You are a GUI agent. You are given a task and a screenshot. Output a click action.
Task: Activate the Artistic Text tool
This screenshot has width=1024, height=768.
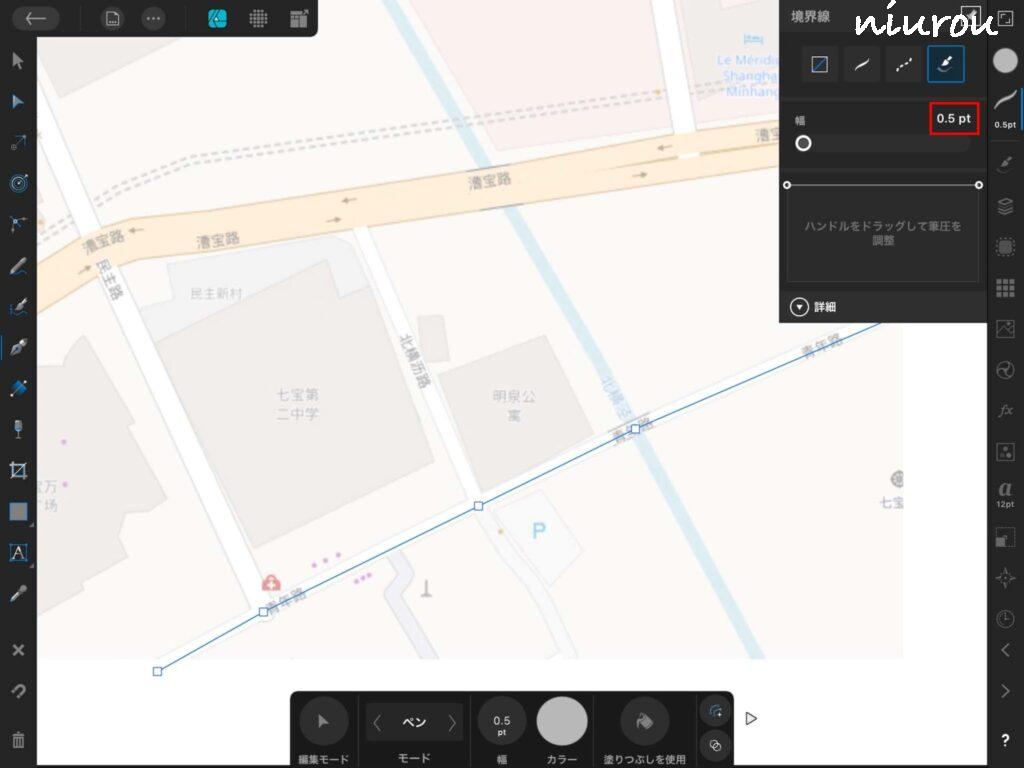[x=18, y=552]
